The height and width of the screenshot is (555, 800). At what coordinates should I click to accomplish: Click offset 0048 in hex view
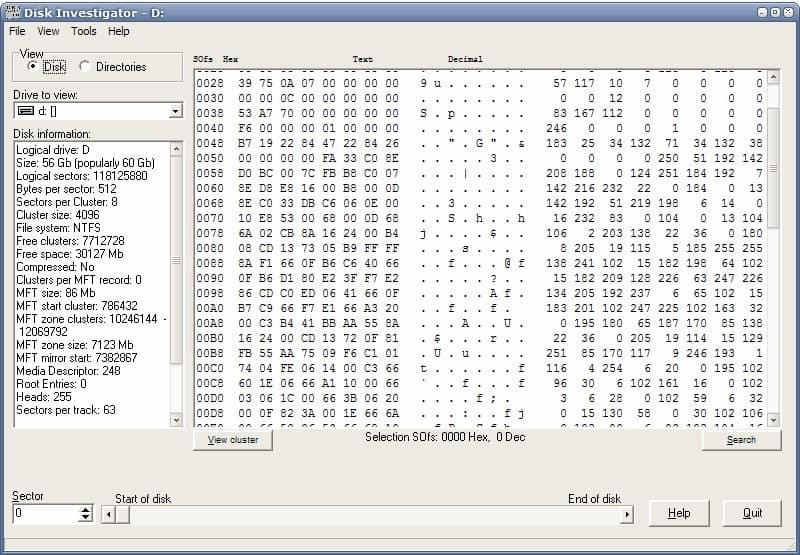pos(210,143)
